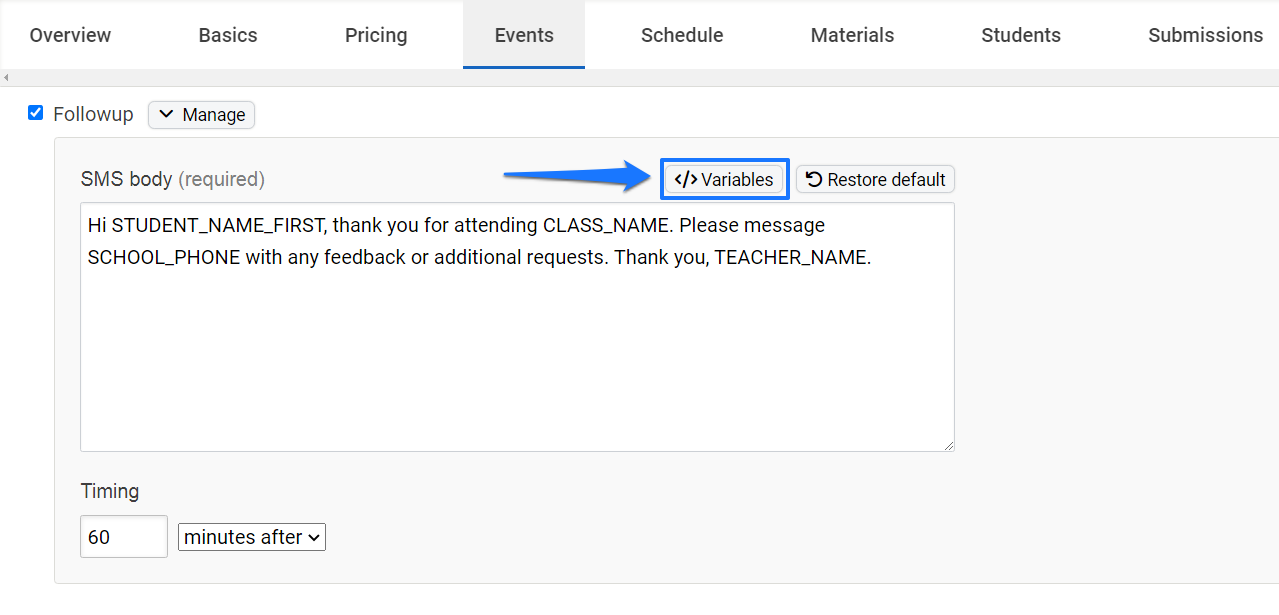Click the chevron icon on Manage
The height and width of the screenshot is (615, 1279).
[166, 115]
